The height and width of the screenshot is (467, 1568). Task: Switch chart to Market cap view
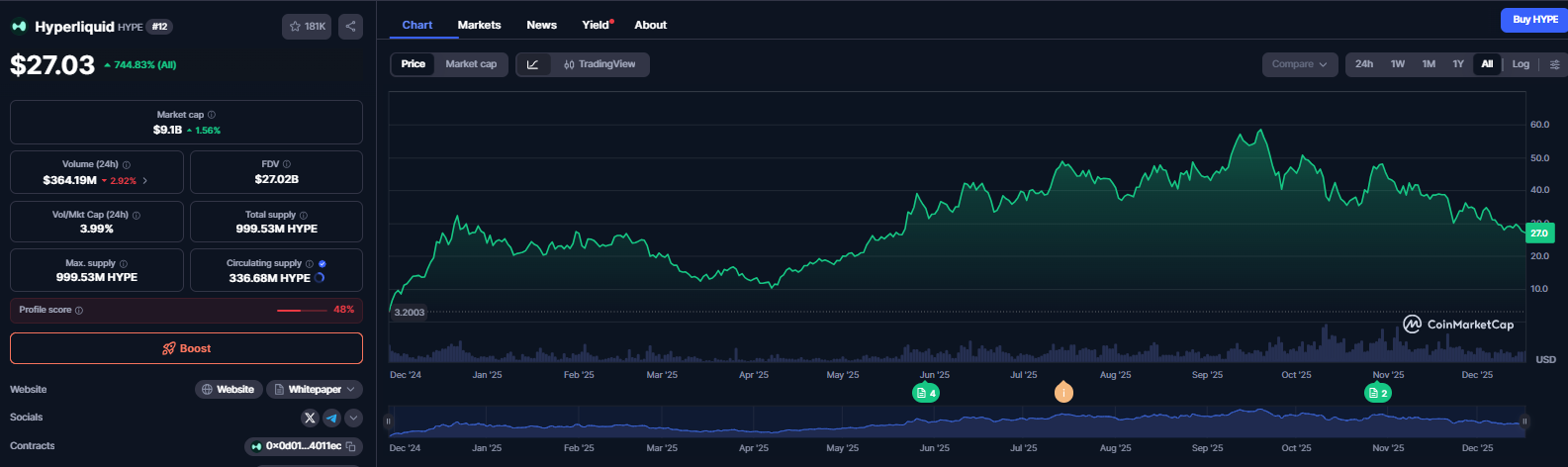[x=471, y=64]
